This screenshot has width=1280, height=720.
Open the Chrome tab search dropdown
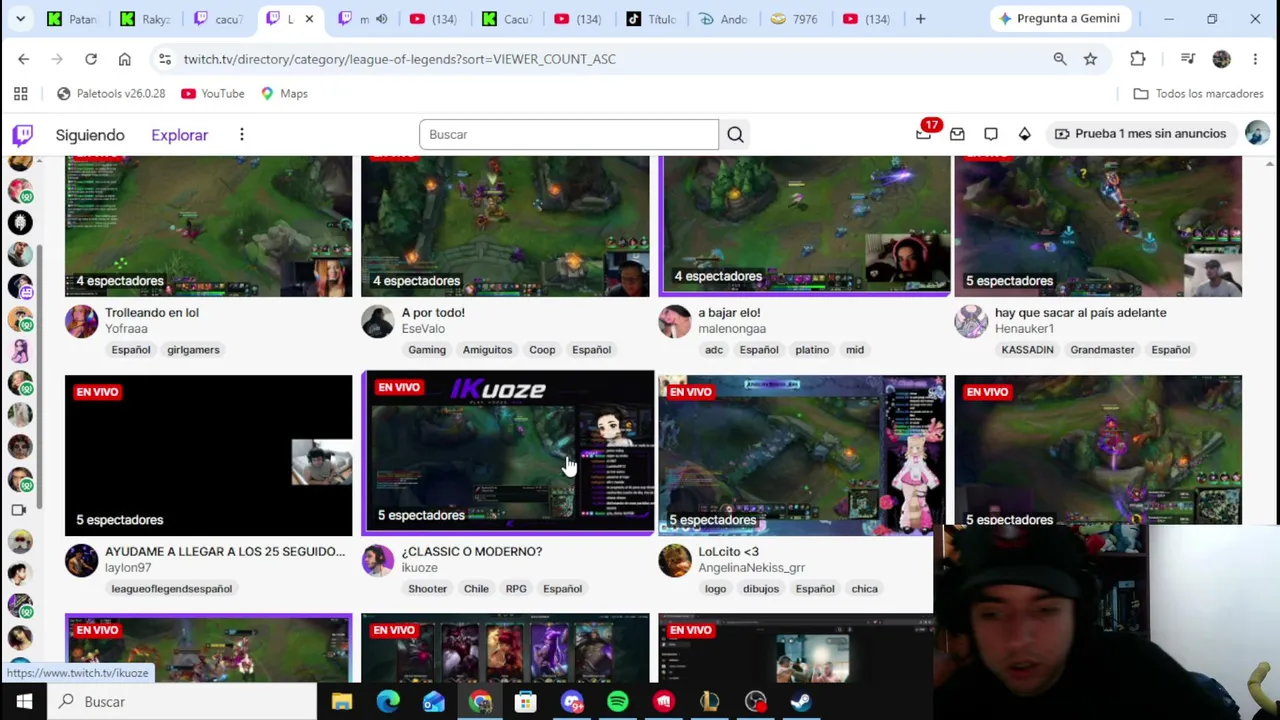click(x=20, y=19)
